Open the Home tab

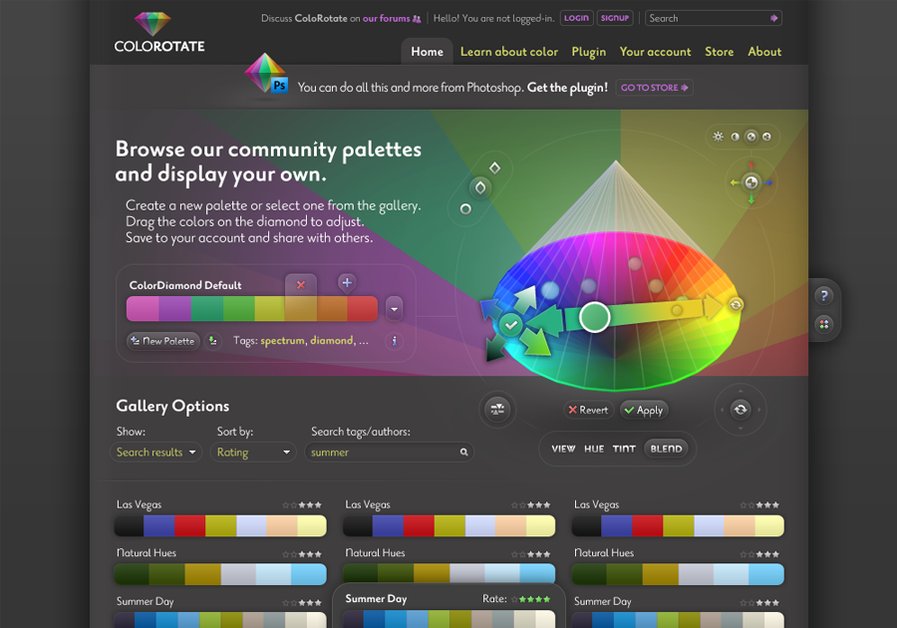pyautogui.click(x=427, y=51)
